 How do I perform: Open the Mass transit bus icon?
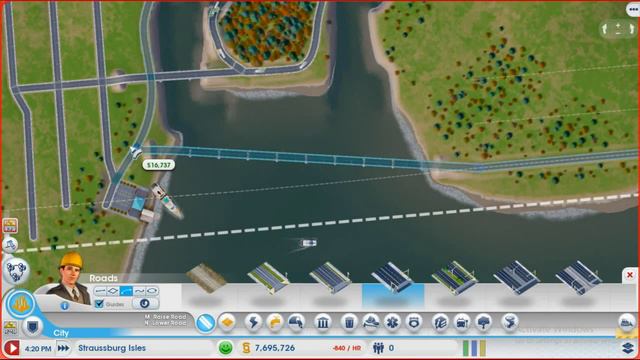pyautogui.click(x=462, y=322)
